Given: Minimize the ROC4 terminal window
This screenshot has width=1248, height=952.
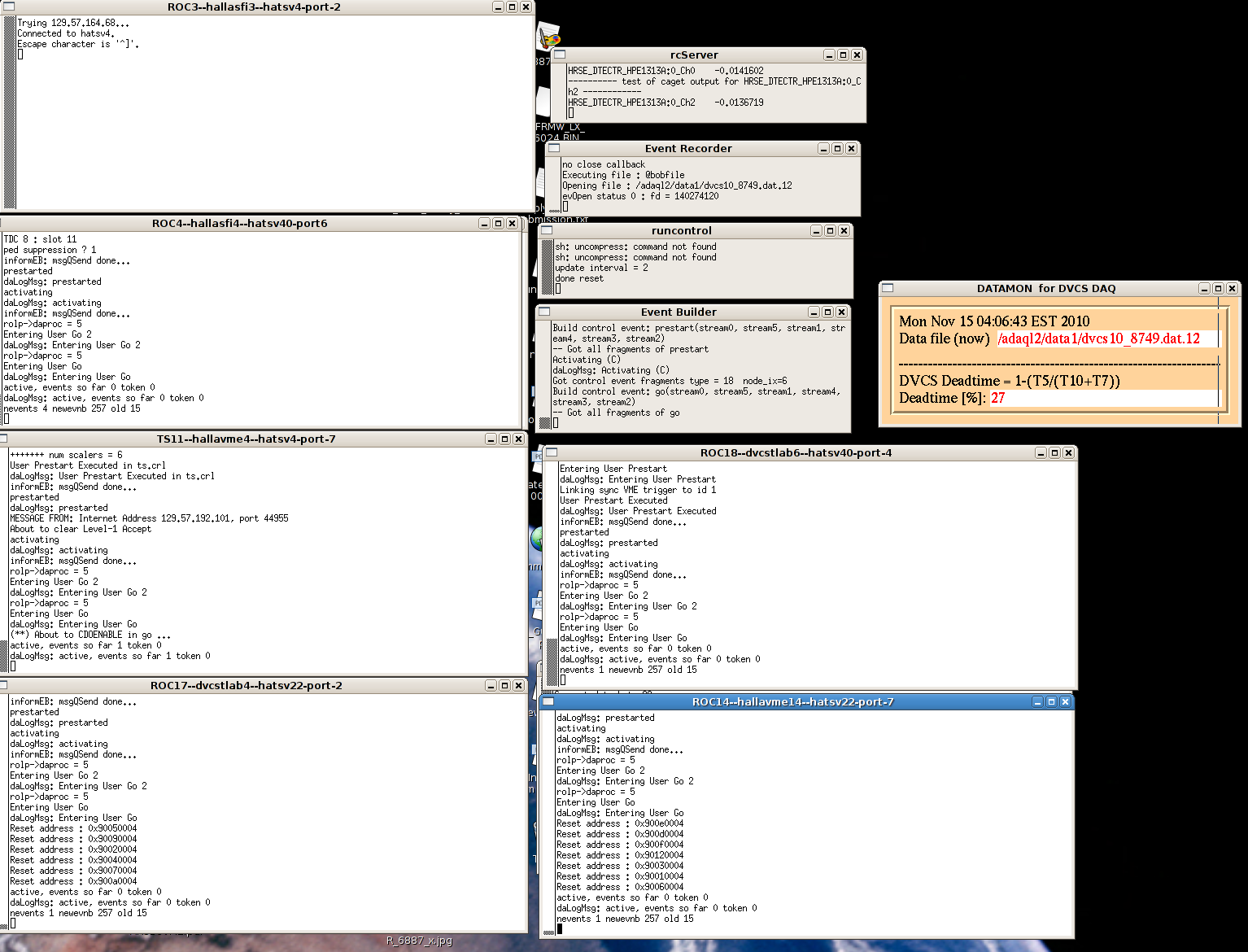Looking at the screenshot, I should click(484, 223).
